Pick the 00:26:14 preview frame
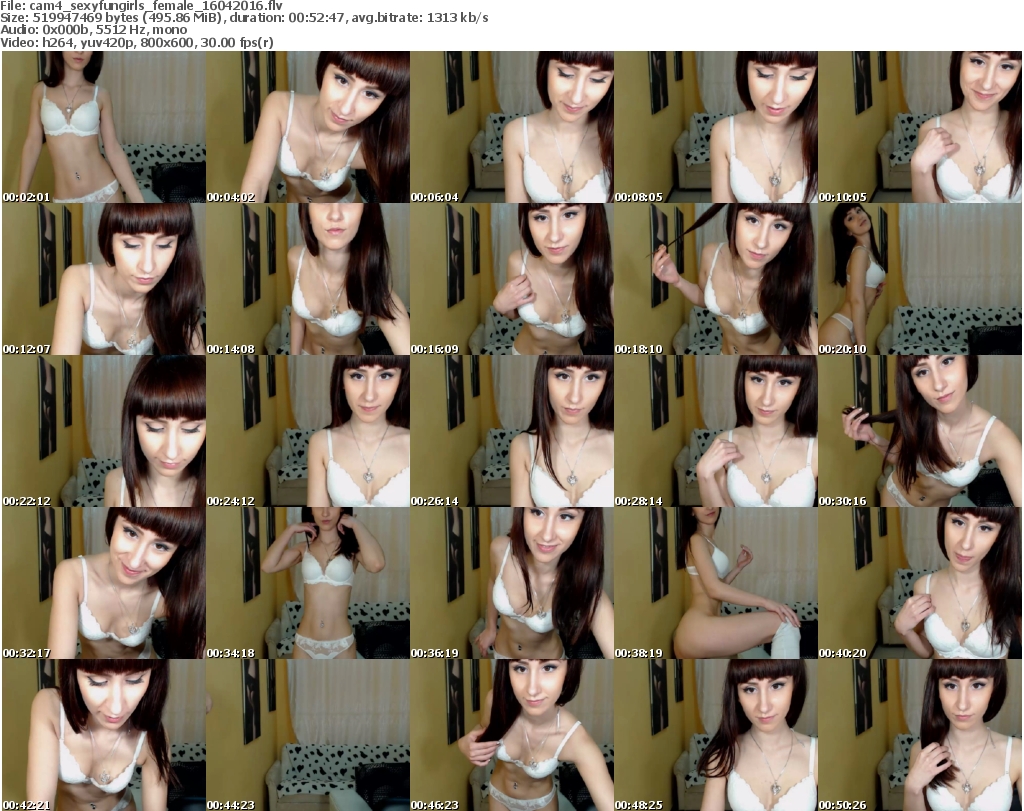The width and height of the screenshot is (1024, 811). point(512,431)
